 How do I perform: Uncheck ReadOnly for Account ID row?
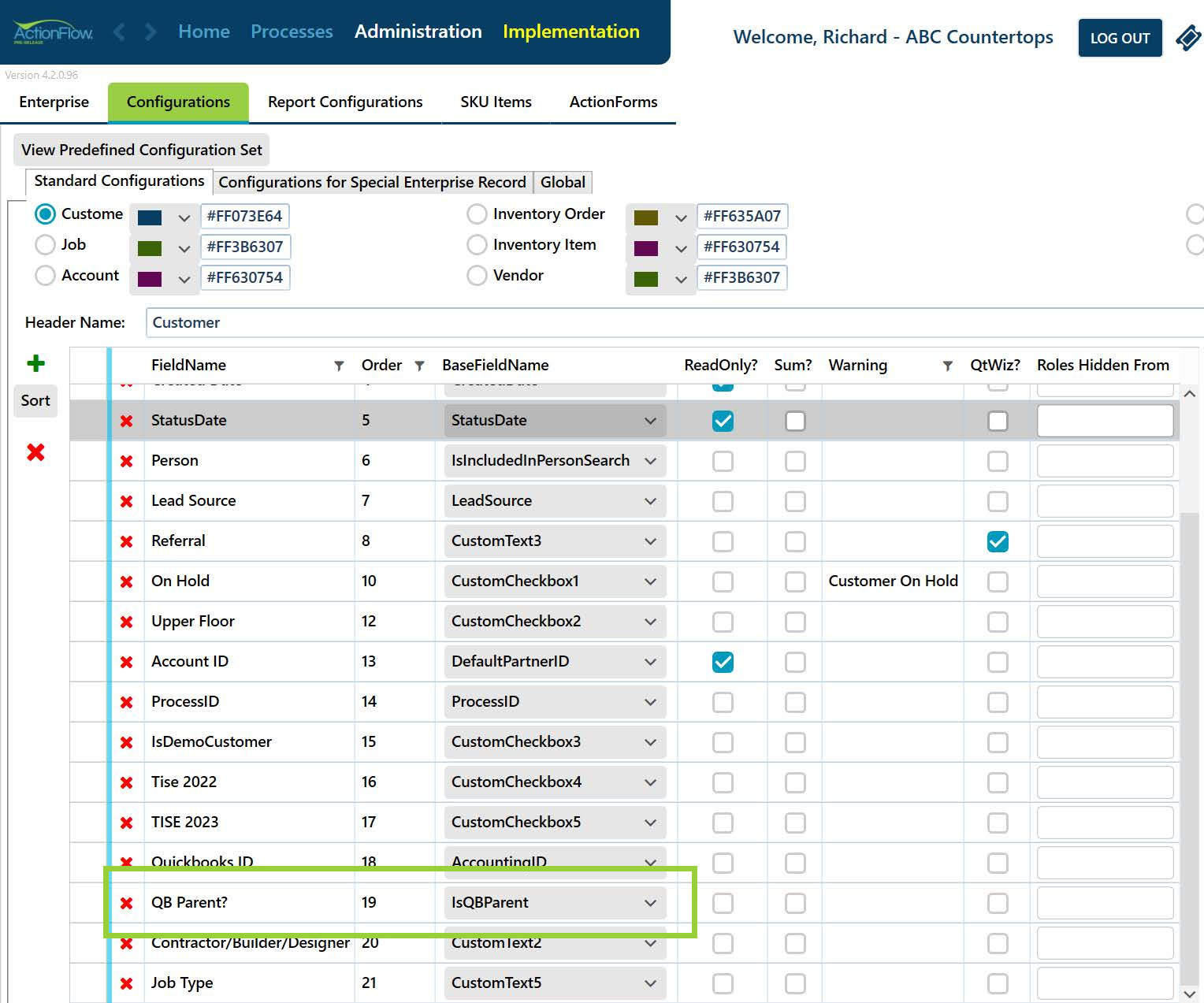pos(723,662)
